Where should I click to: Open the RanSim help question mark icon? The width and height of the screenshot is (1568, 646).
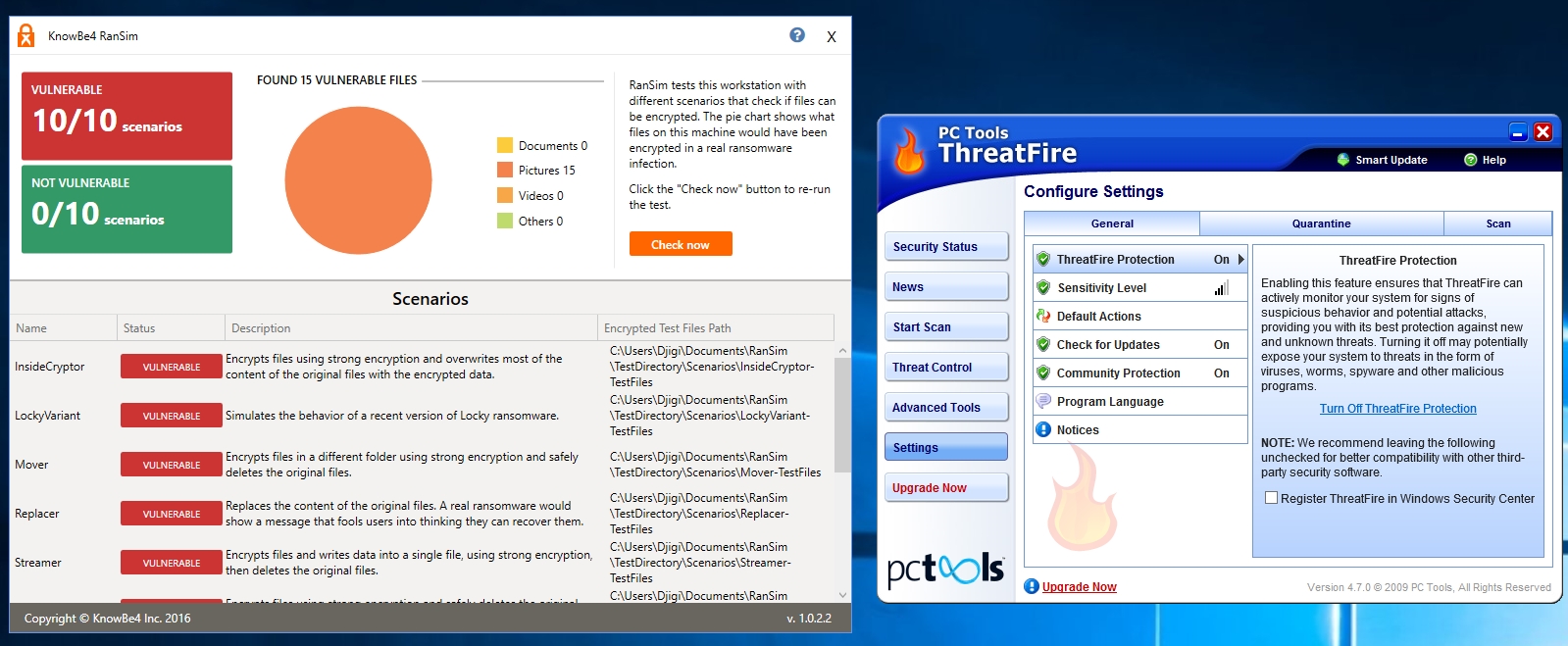click(x=797, y=35)
